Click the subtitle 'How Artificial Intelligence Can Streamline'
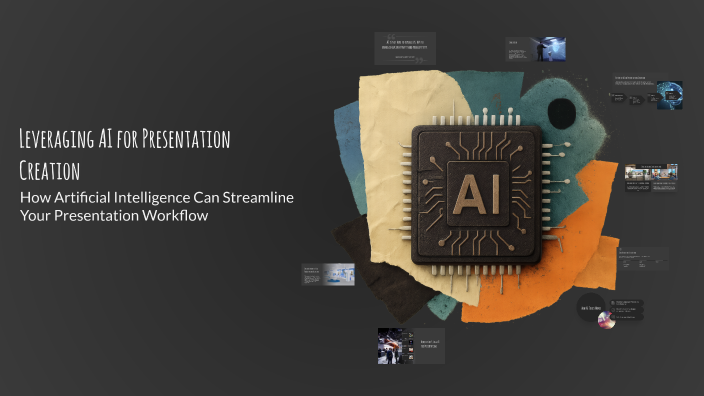Viewport: 704px width, 396px height. point(157,198)
